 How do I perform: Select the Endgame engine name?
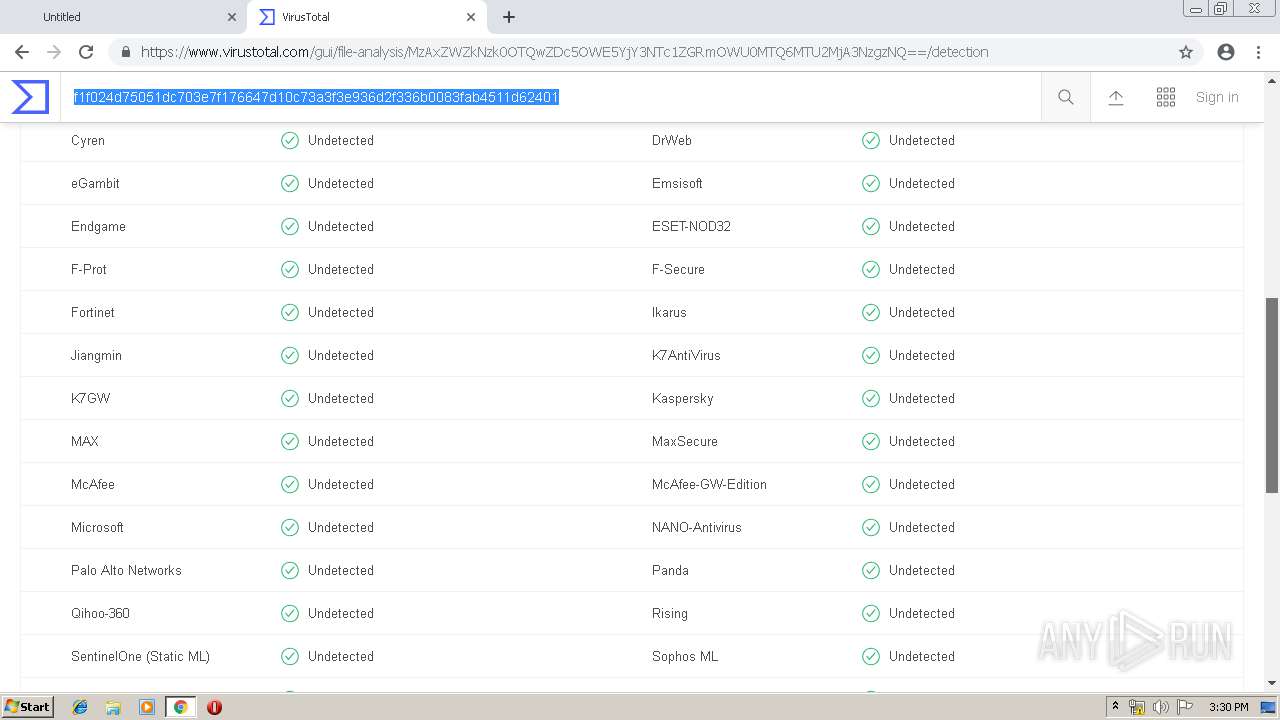coord(98,226)
